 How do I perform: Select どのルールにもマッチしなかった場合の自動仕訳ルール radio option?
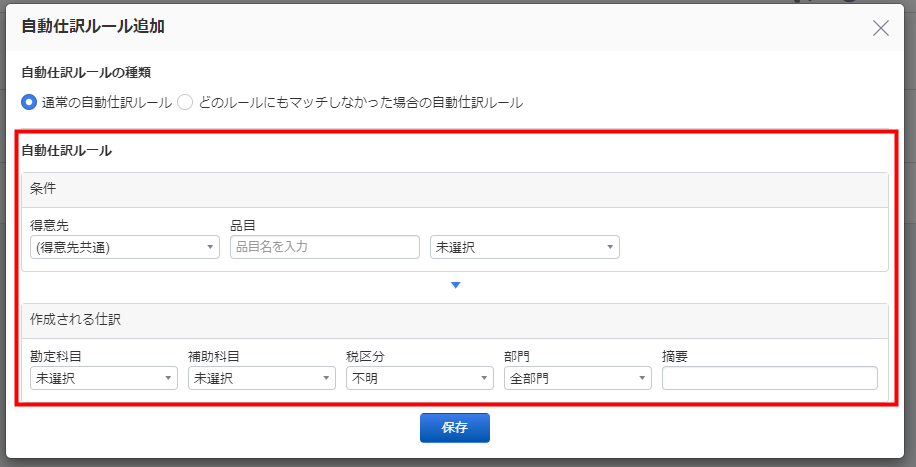point(185,103)
